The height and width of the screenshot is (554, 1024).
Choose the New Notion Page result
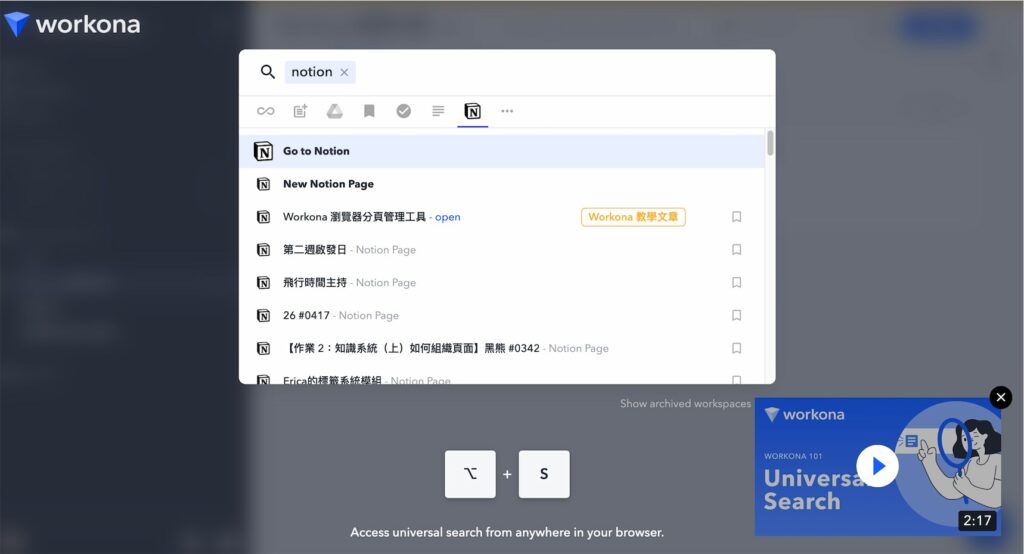tap(502, 184)
